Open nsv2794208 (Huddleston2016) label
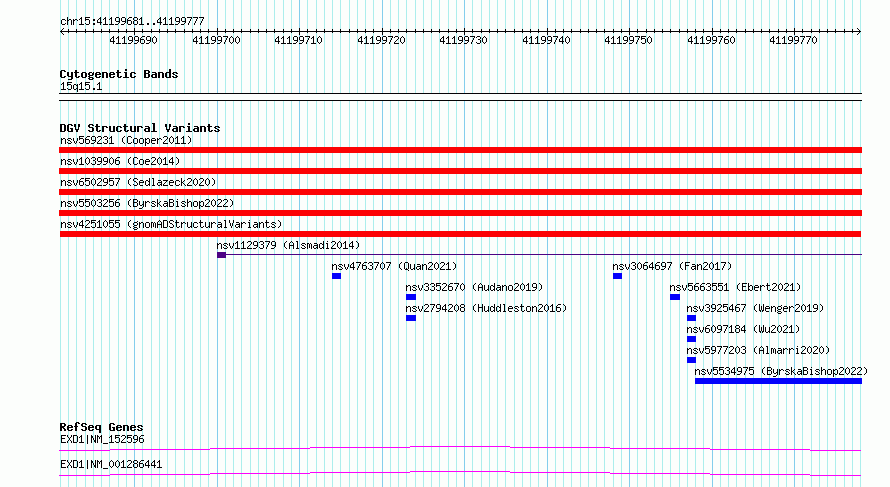 tap(486, 308)
